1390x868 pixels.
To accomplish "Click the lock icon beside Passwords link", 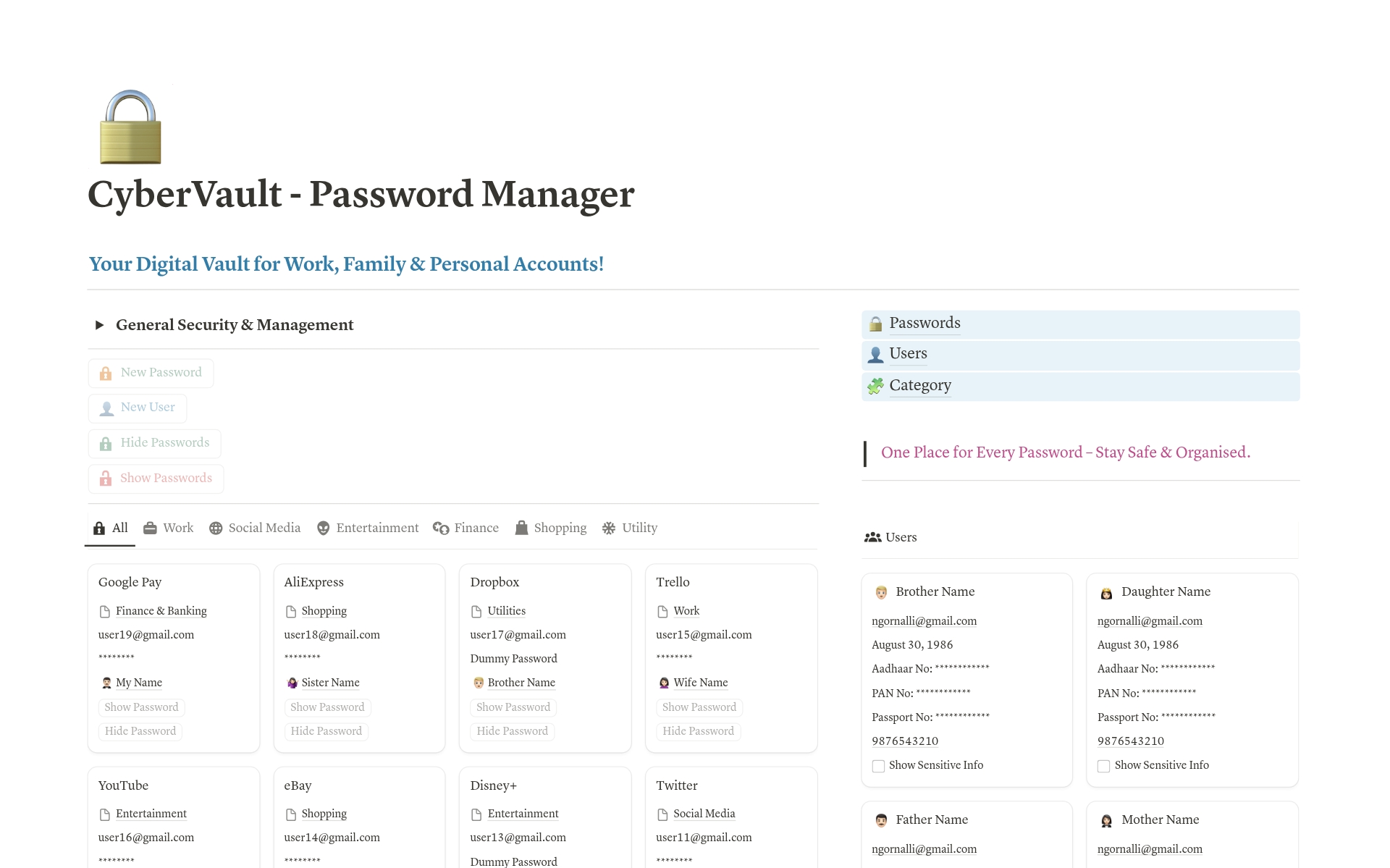I will click(875, 324).
